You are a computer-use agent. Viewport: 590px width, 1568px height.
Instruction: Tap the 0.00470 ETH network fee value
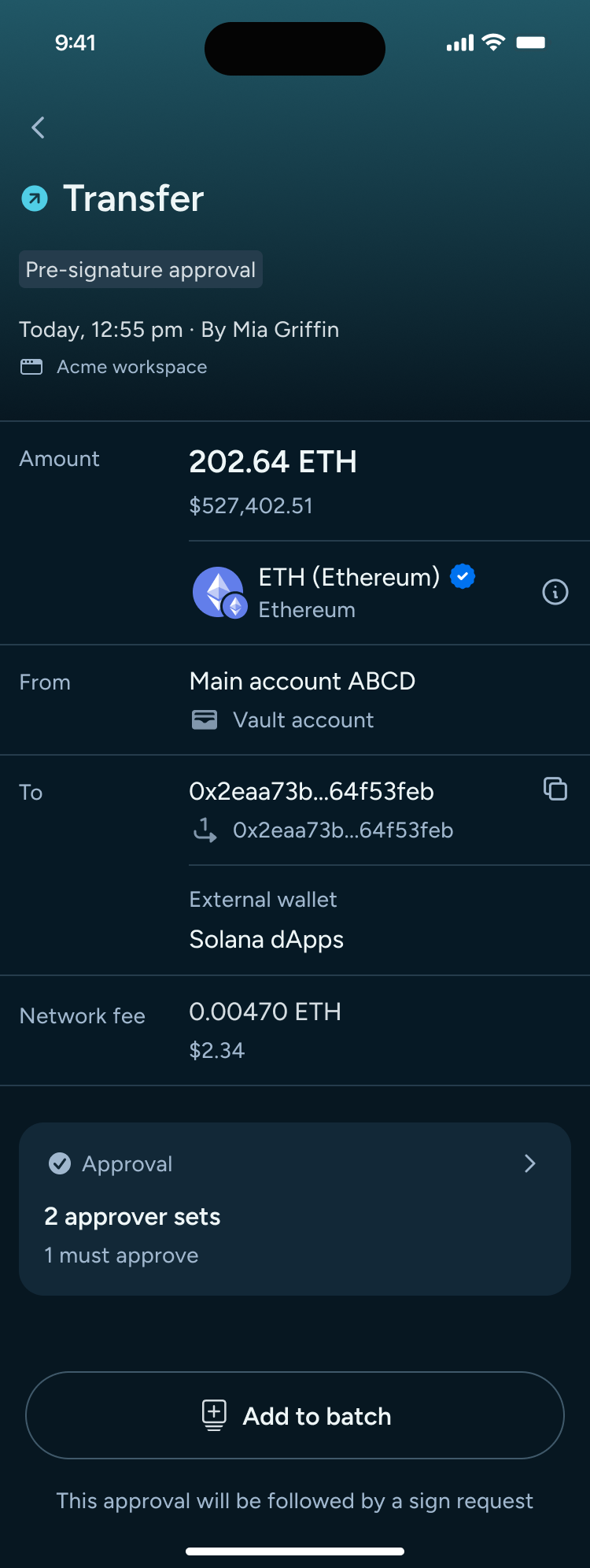(x=265, y=1011)
